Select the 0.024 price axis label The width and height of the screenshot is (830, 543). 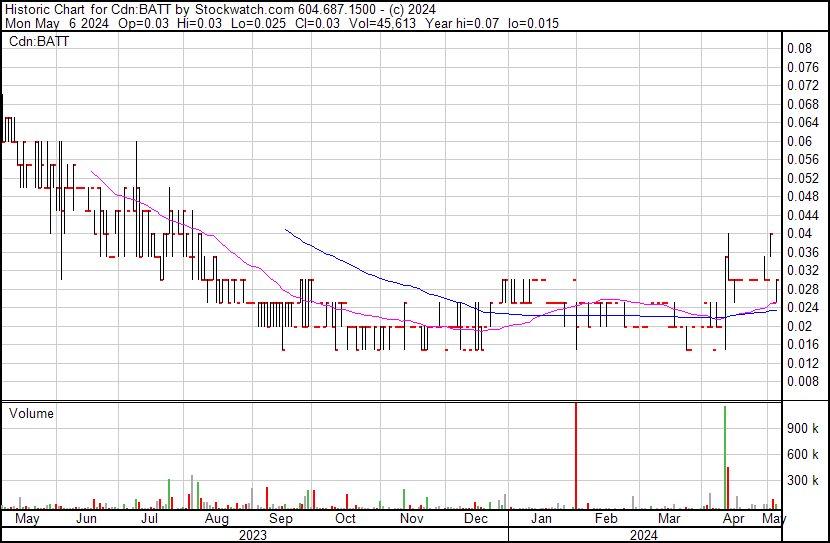coord(803,307)
